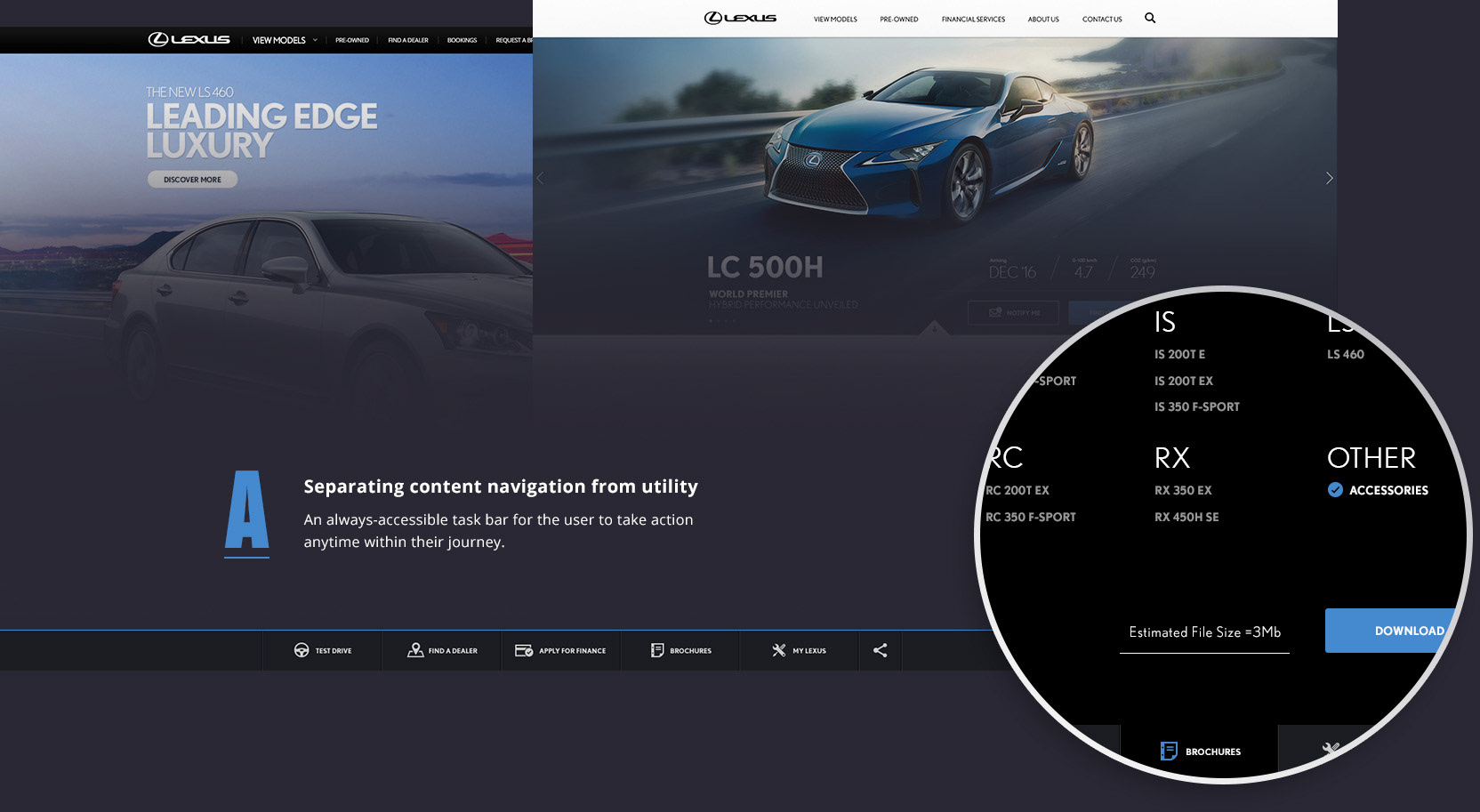The width and height of the screenshot is (1480, 812).
Task: Click the My Lexus wrench icon
Action: coord(779,650)
